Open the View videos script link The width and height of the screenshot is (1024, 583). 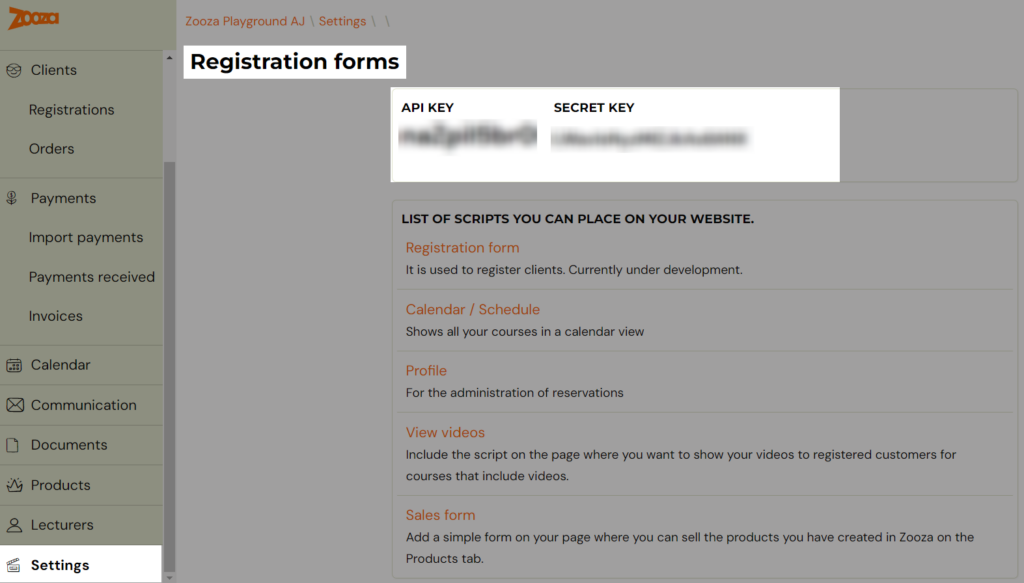445,432
